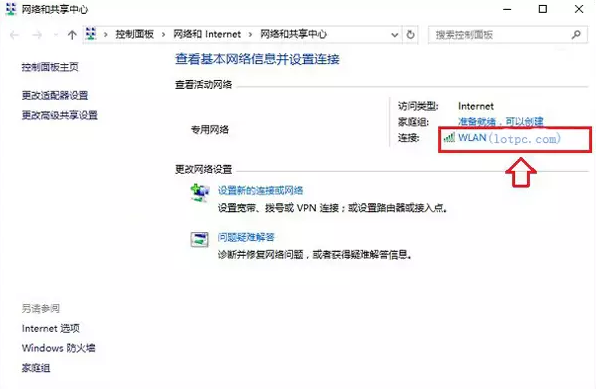Screen dimensions: 596x389
Task: Click the 专用网络 label
Action: coord(210,130)
